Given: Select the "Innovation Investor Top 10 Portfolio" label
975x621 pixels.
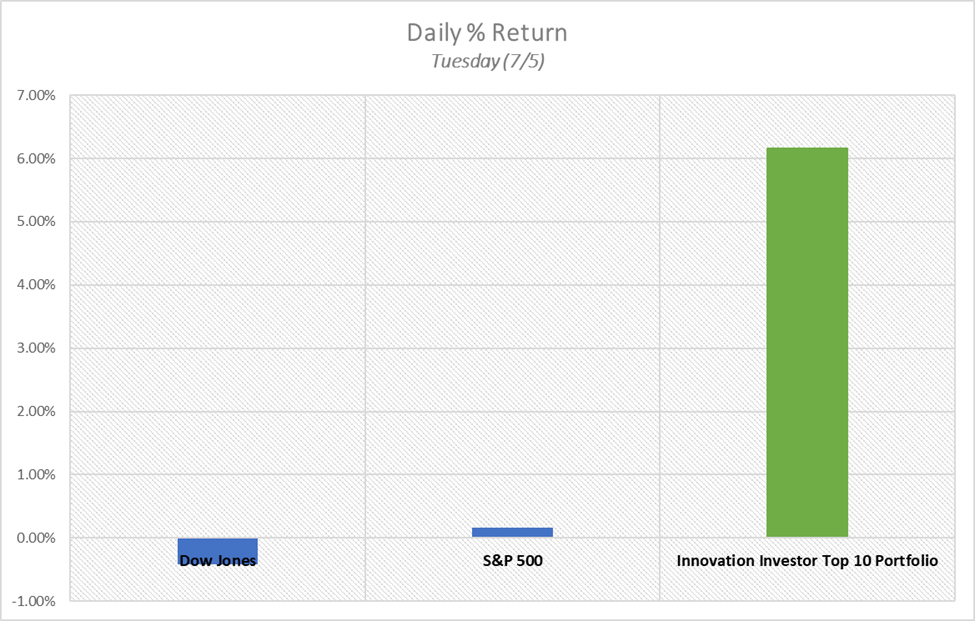Looking at the screenshot, I should pos(807,561).
